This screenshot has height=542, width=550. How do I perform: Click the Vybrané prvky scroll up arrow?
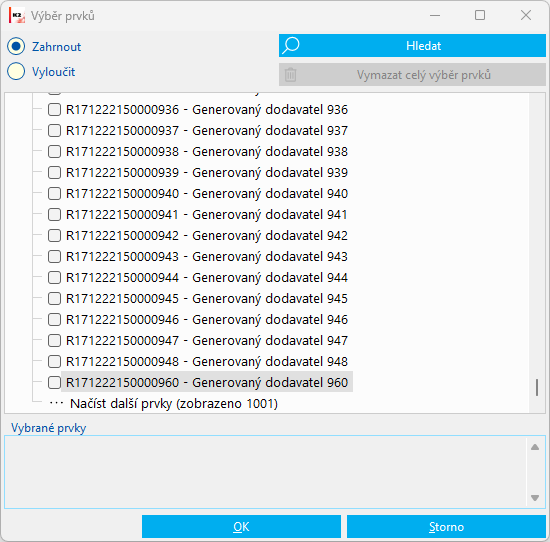click(535, 447)
